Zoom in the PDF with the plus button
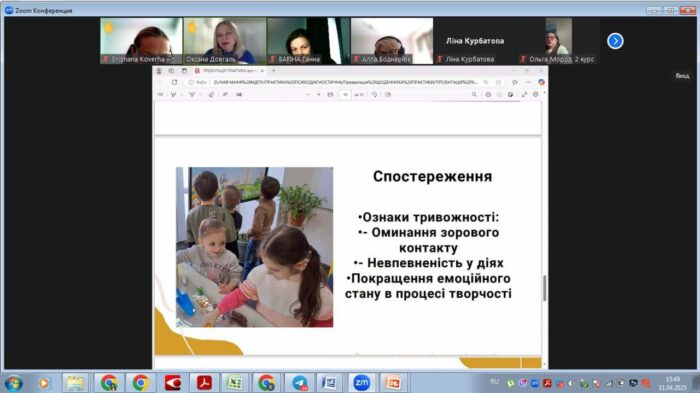 319,95
